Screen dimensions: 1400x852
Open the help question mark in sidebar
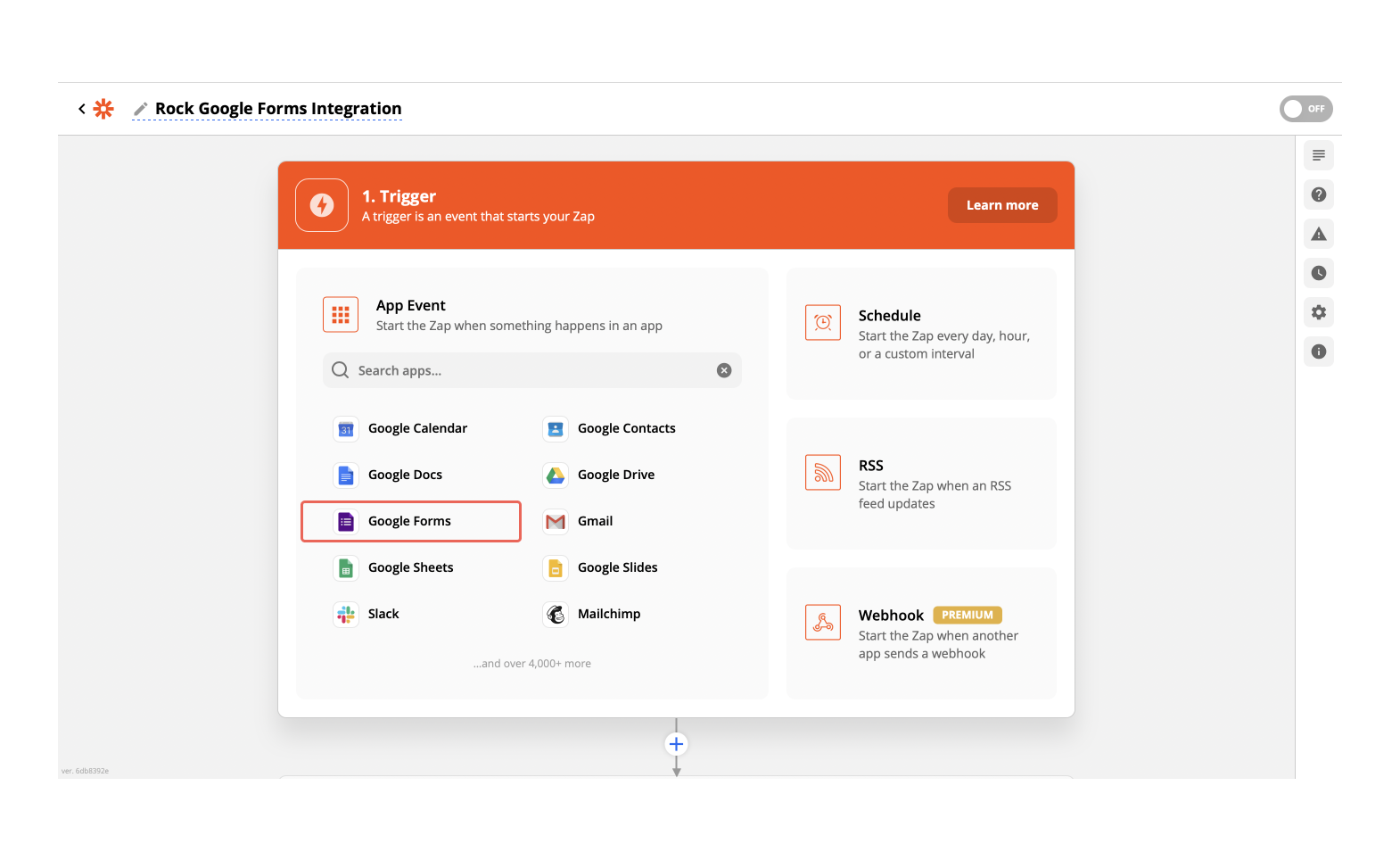(1319, 194)
